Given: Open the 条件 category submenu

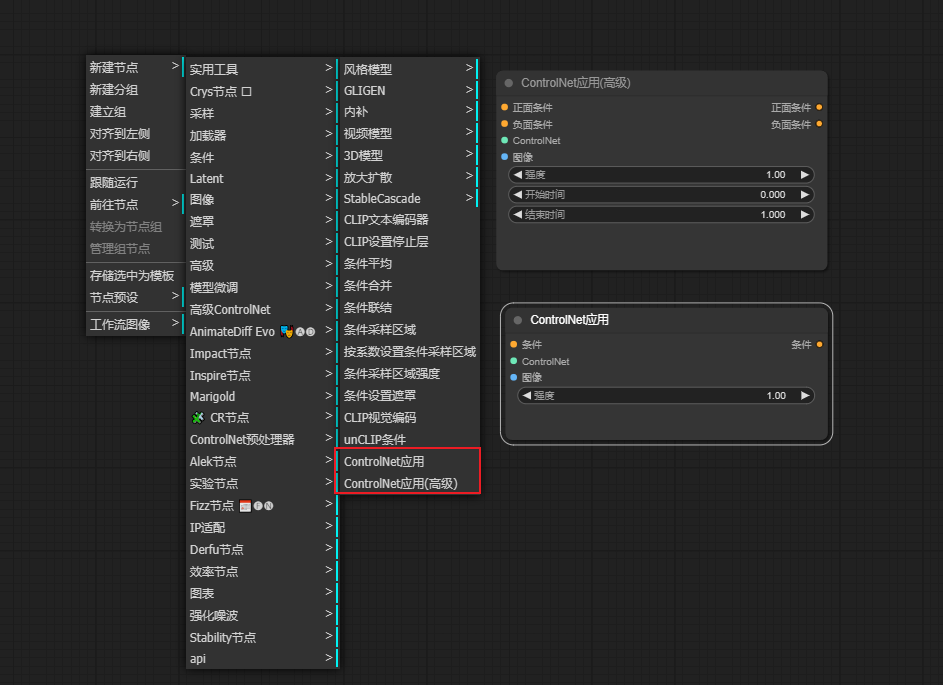Looking at the screenshot, I should tap(262, 157).
